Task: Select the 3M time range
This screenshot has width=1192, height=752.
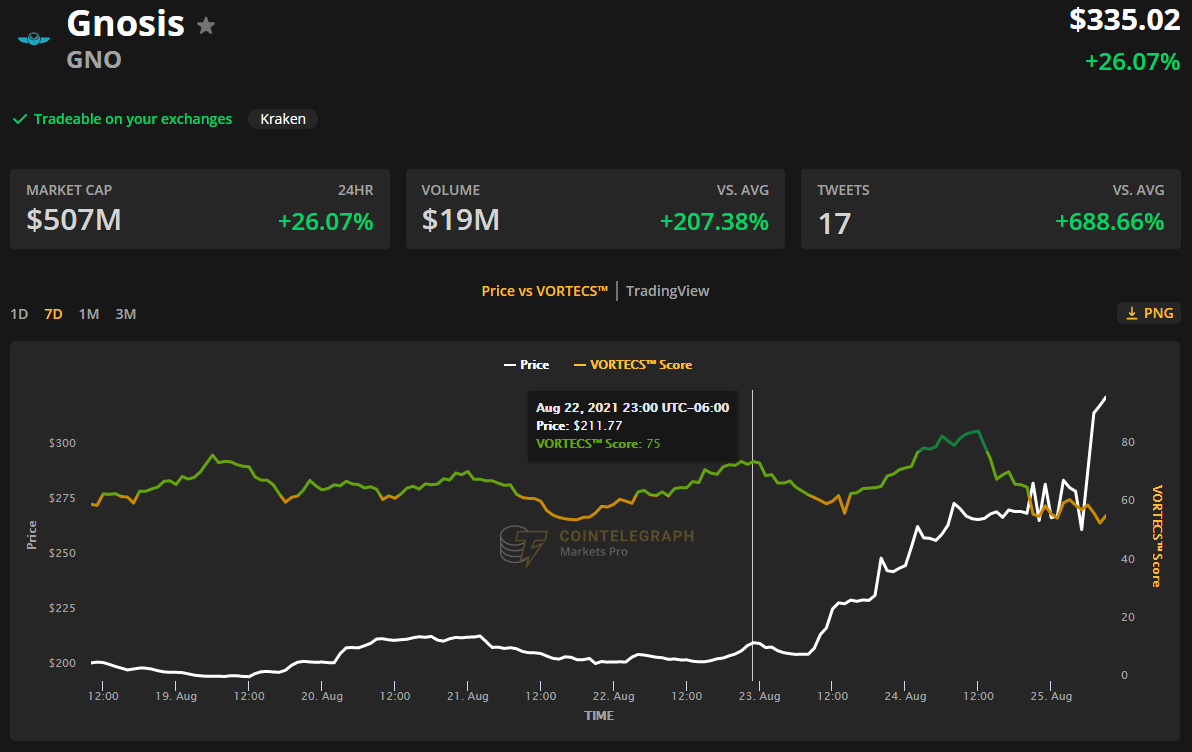Action: 125,314
